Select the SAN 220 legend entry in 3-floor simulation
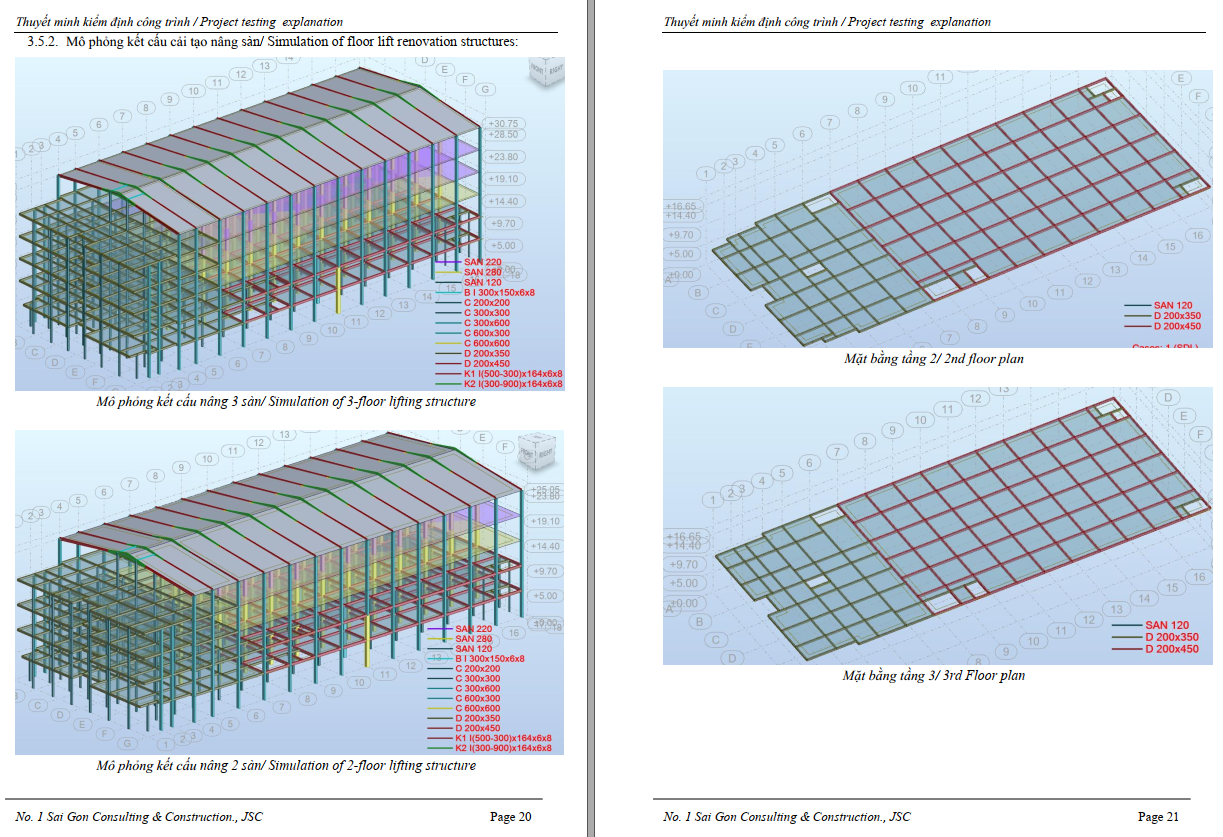The image size is (1223, 837). point(483,262)
